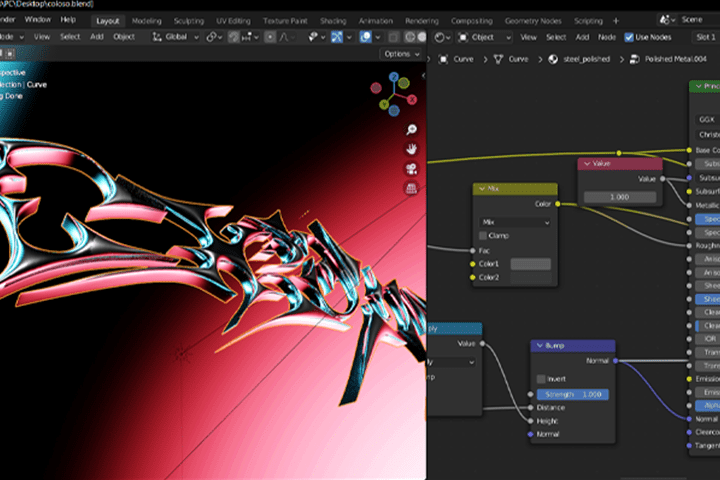The width and height of the screenshot is (720, 480).
Task: Click steel_polished in the breadcrumb
Action: [586, 59]
